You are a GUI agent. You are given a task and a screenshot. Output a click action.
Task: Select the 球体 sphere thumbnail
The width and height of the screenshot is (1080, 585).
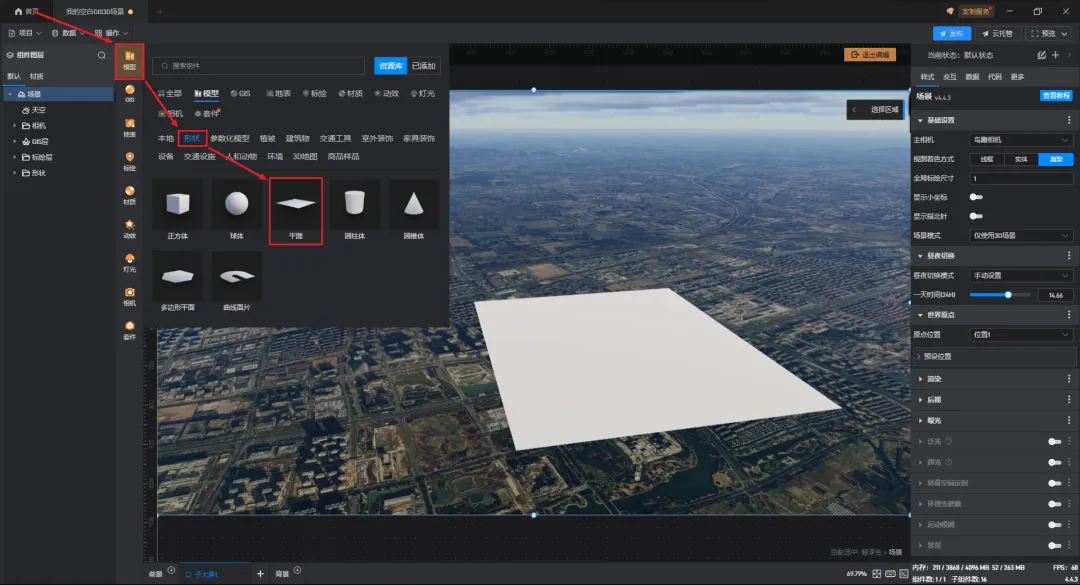coord(236,205)
